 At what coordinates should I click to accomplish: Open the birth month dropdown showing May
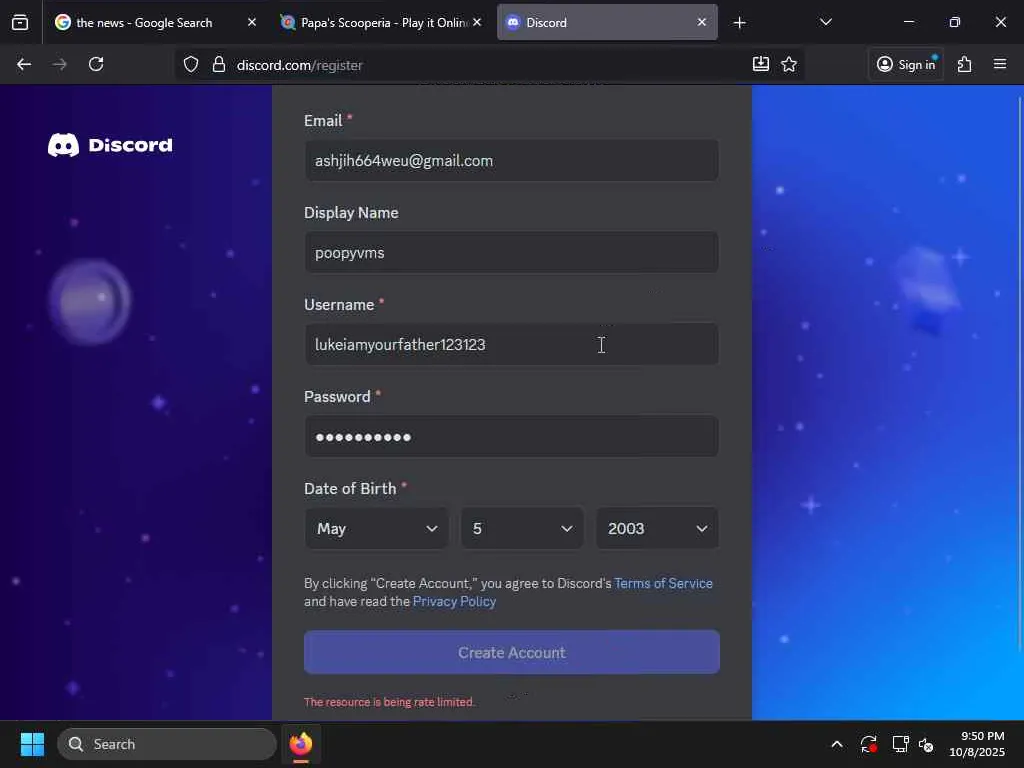377,528
